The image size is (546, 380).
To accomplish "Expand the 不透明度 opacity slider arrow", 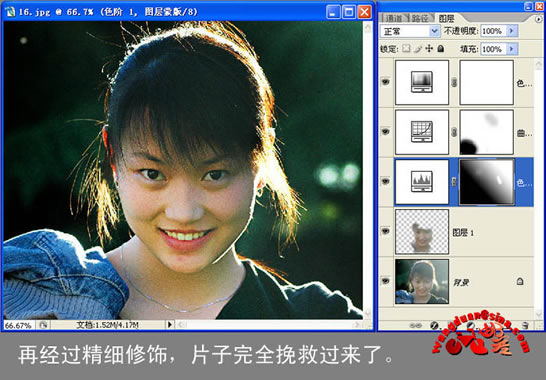I will [x=512, y=31].
